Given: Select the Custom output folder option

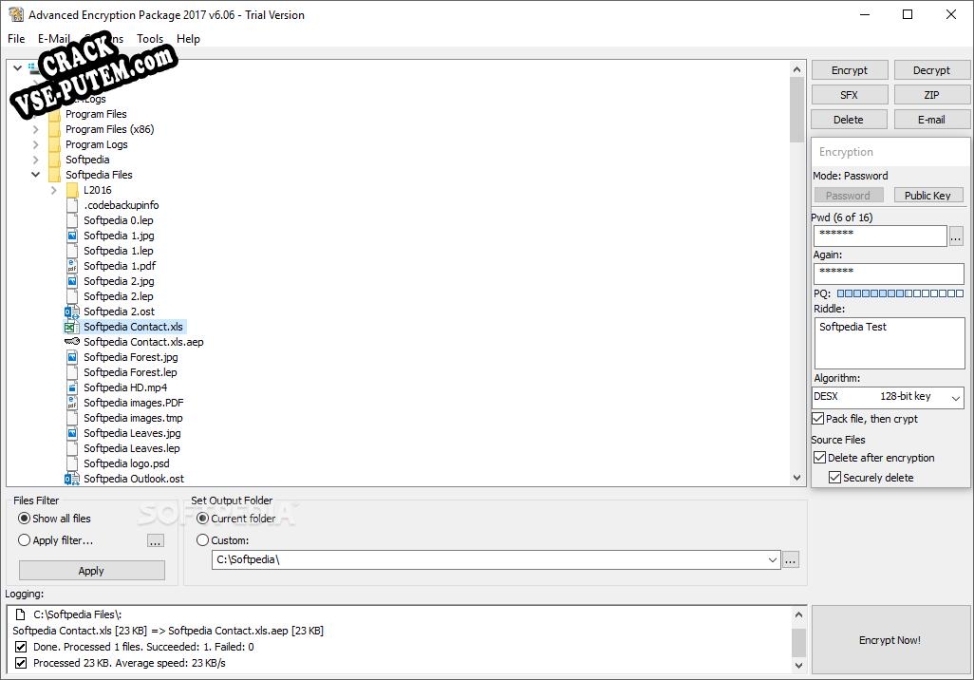Looking at the screenshot, I should click(203, 540).
